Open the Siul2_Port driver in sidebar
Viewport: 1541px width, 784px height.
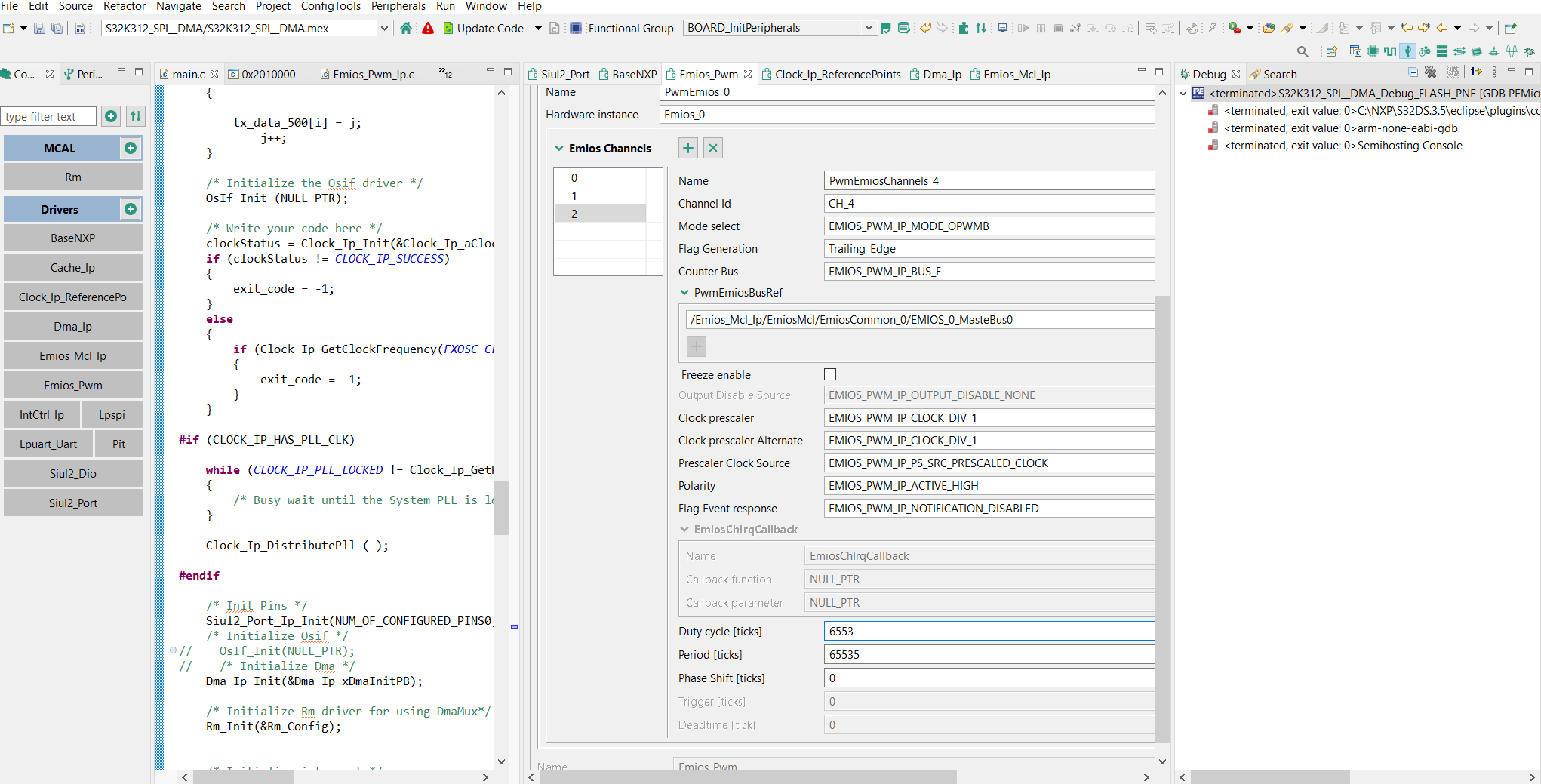tap(73, 503)
